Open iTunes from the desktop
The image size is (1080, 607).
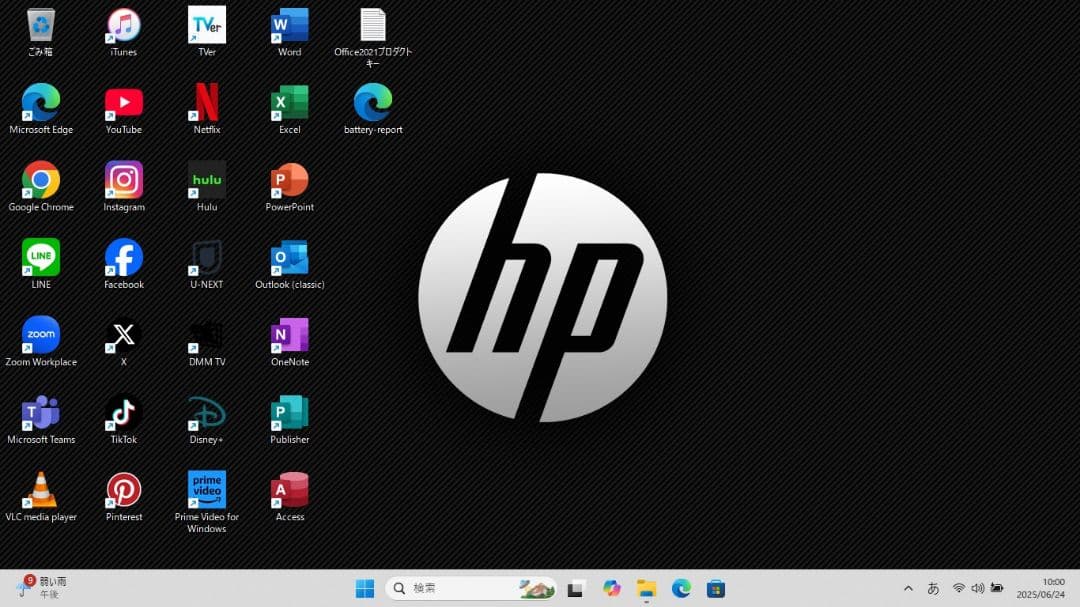tap(123, 25)
